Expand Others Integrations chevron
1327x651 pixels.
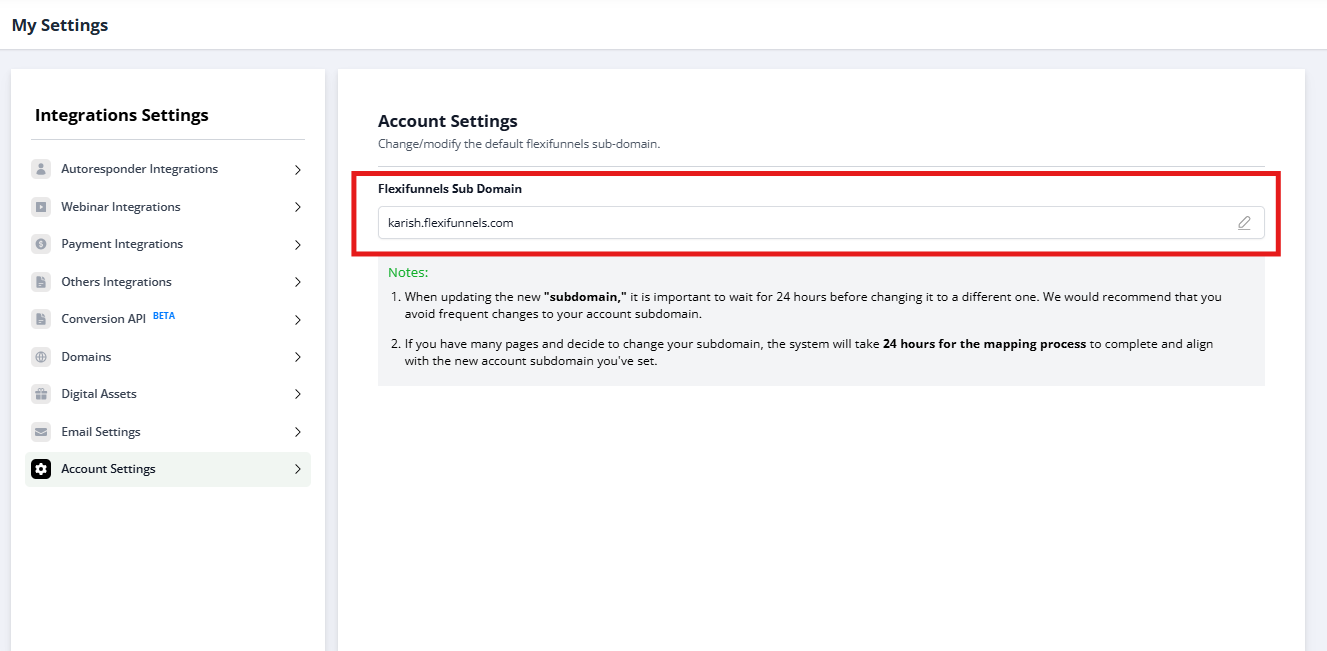[x=298, y=282]
